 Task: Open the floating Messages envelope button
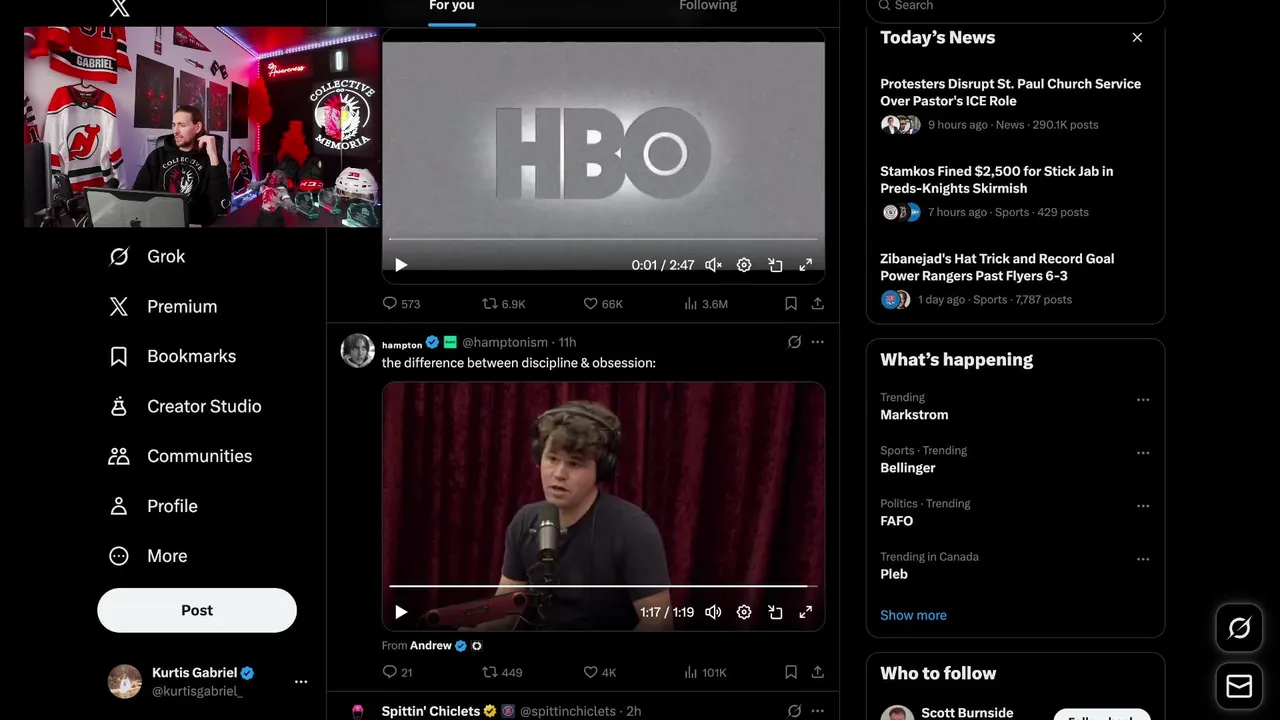coord(1239,686)
